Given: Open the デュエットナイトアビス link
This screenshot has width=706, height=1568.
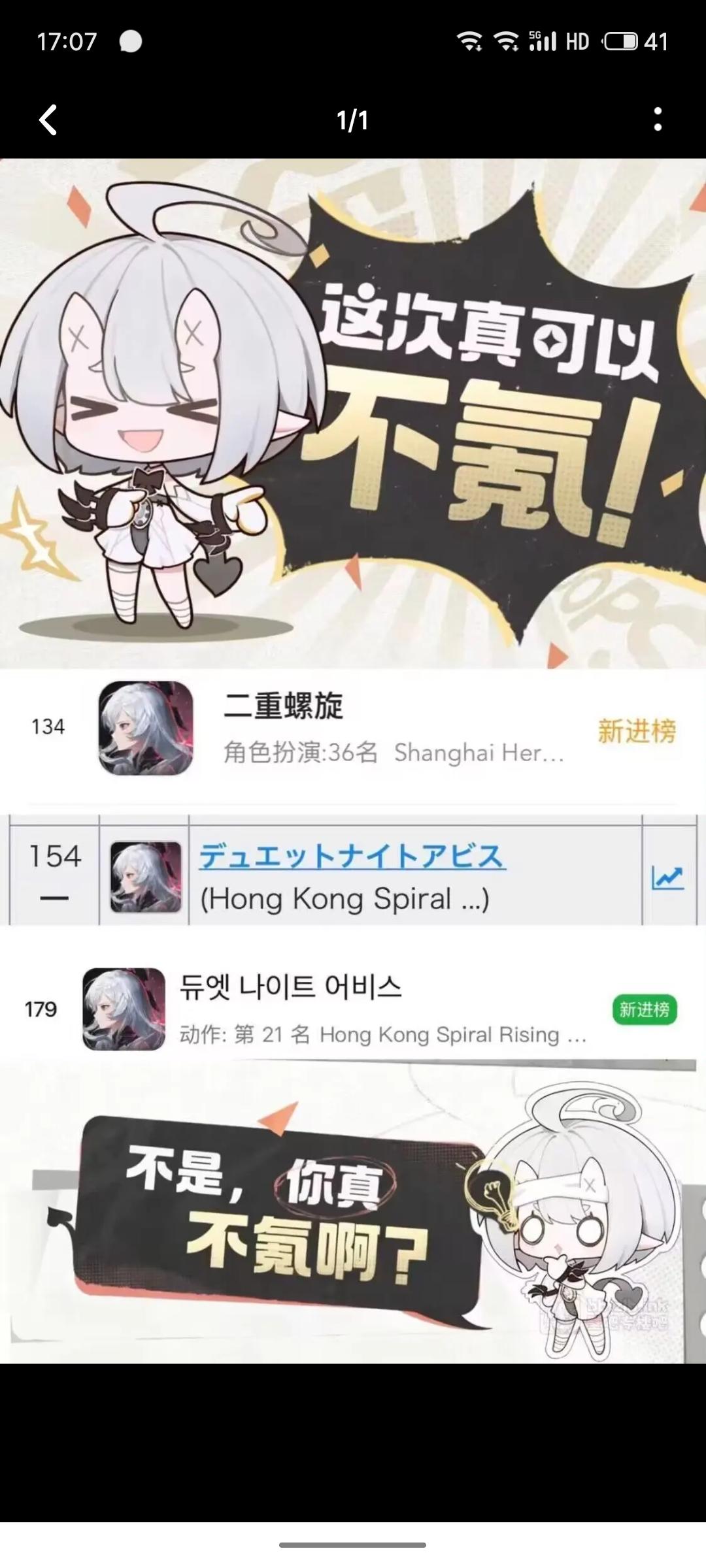Looking at the screenshot, I should pyautogui.click(x=352, y=857).
